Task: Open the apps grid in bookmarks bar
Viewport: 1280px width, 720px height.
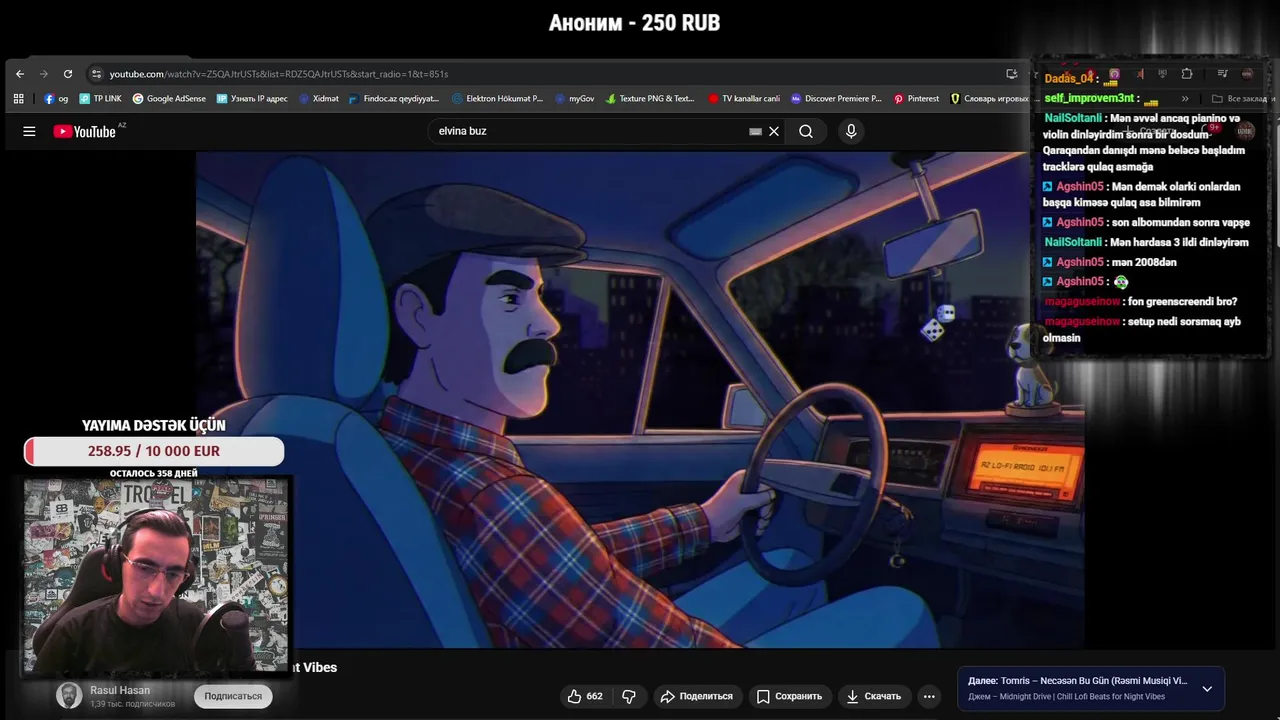Action: [x=18, y=99]
